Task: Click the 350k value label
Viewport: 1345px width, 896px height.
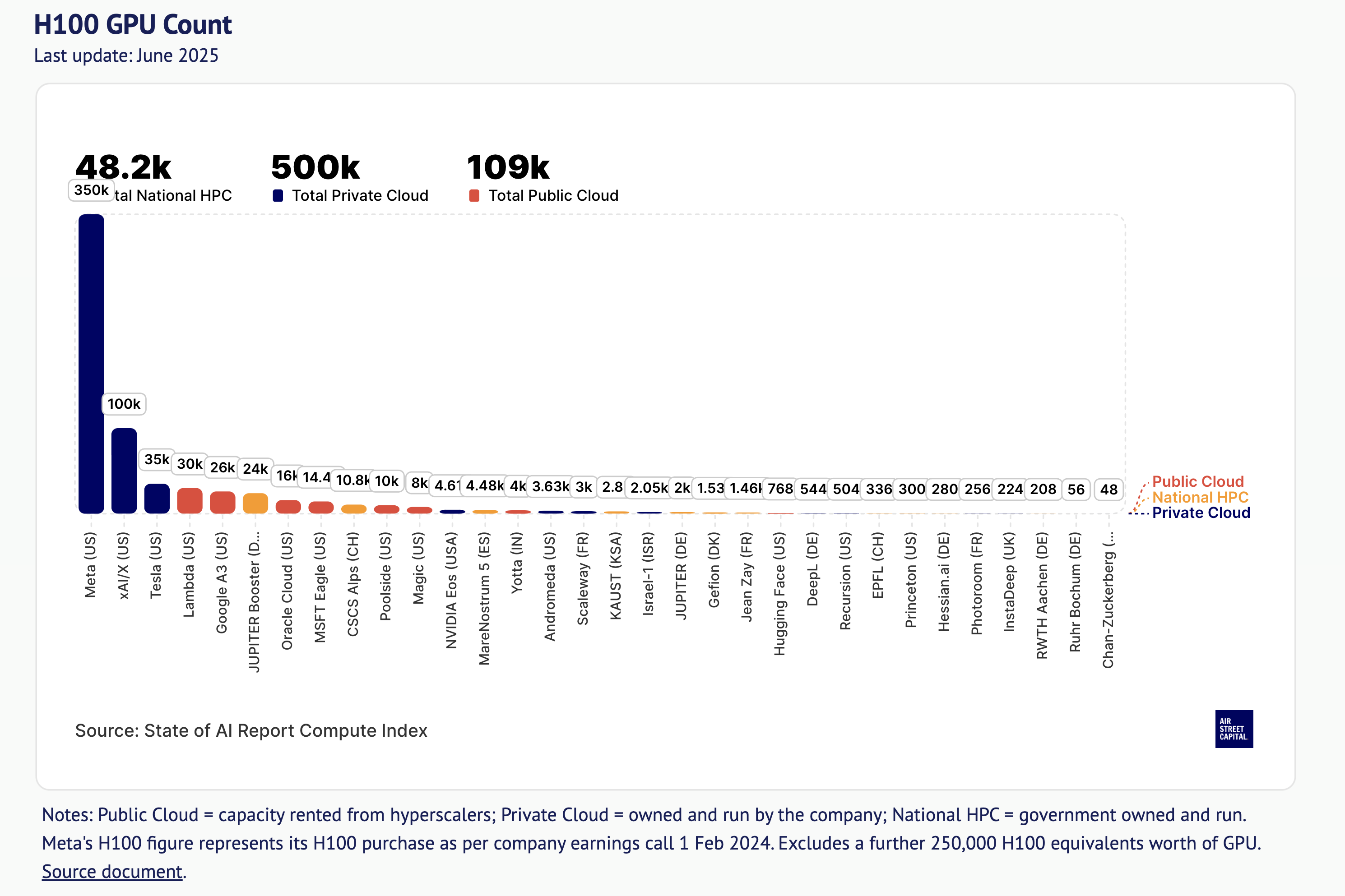Action: coord(92,190)
